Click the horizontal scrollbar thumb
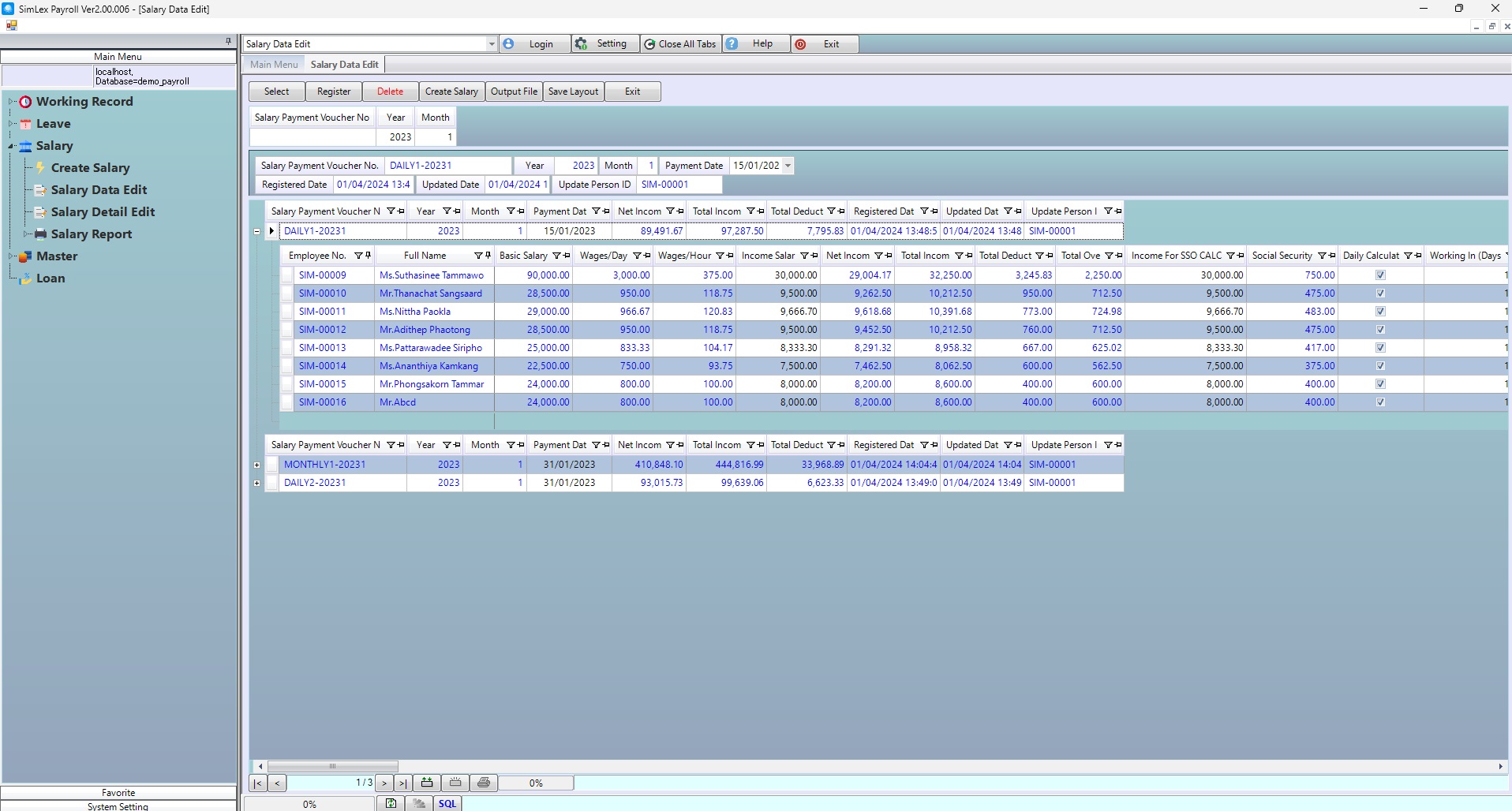 pyautogui.click(x=332, y=766)
